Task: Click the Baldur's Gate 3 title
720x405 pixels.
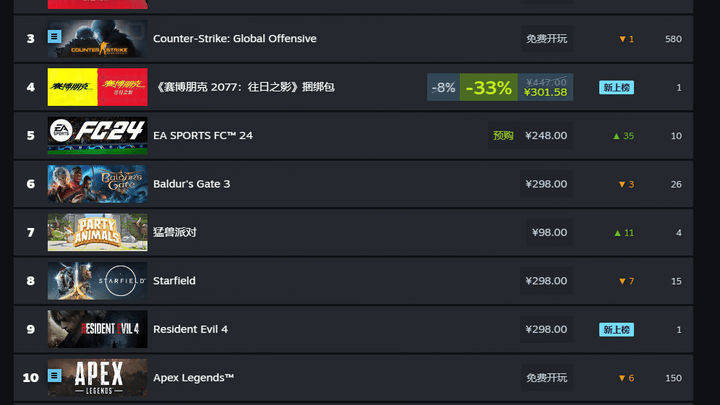Action: pyautogui.click(x=191, y=184)
